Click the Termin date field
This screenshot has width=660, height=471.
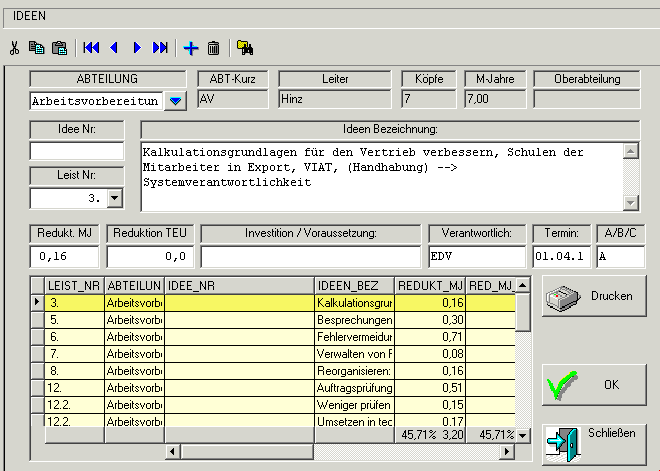(x=561, y=256)
